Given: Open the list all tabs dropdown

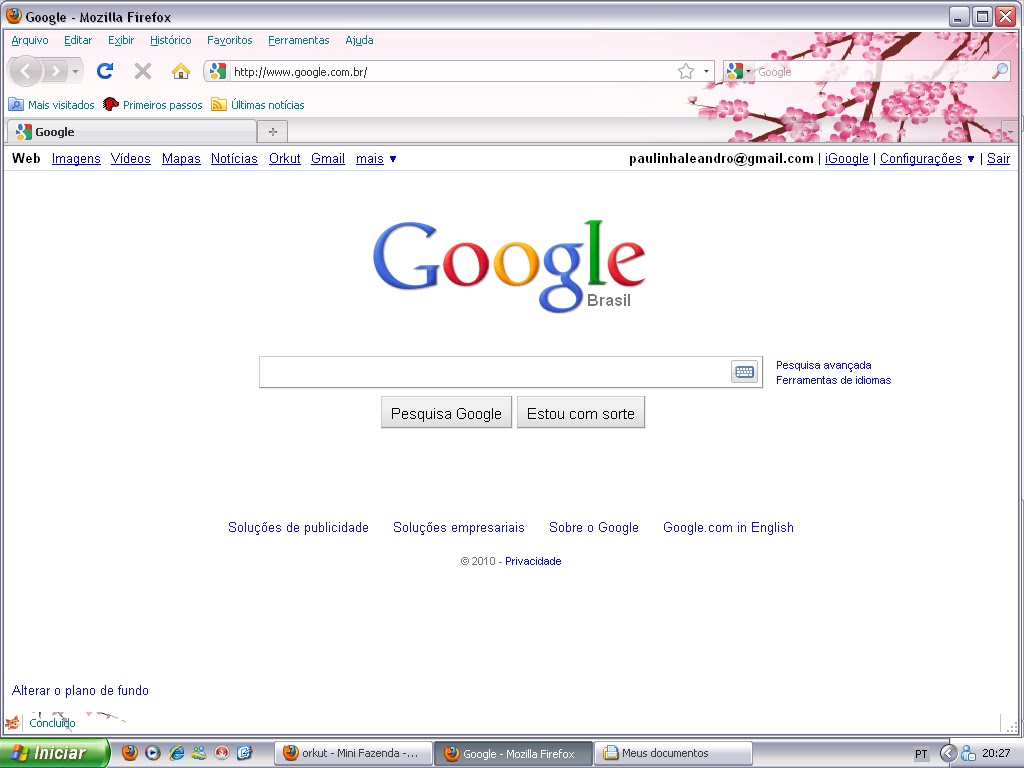Looking at the screenshot, I should click(1010, 132).
